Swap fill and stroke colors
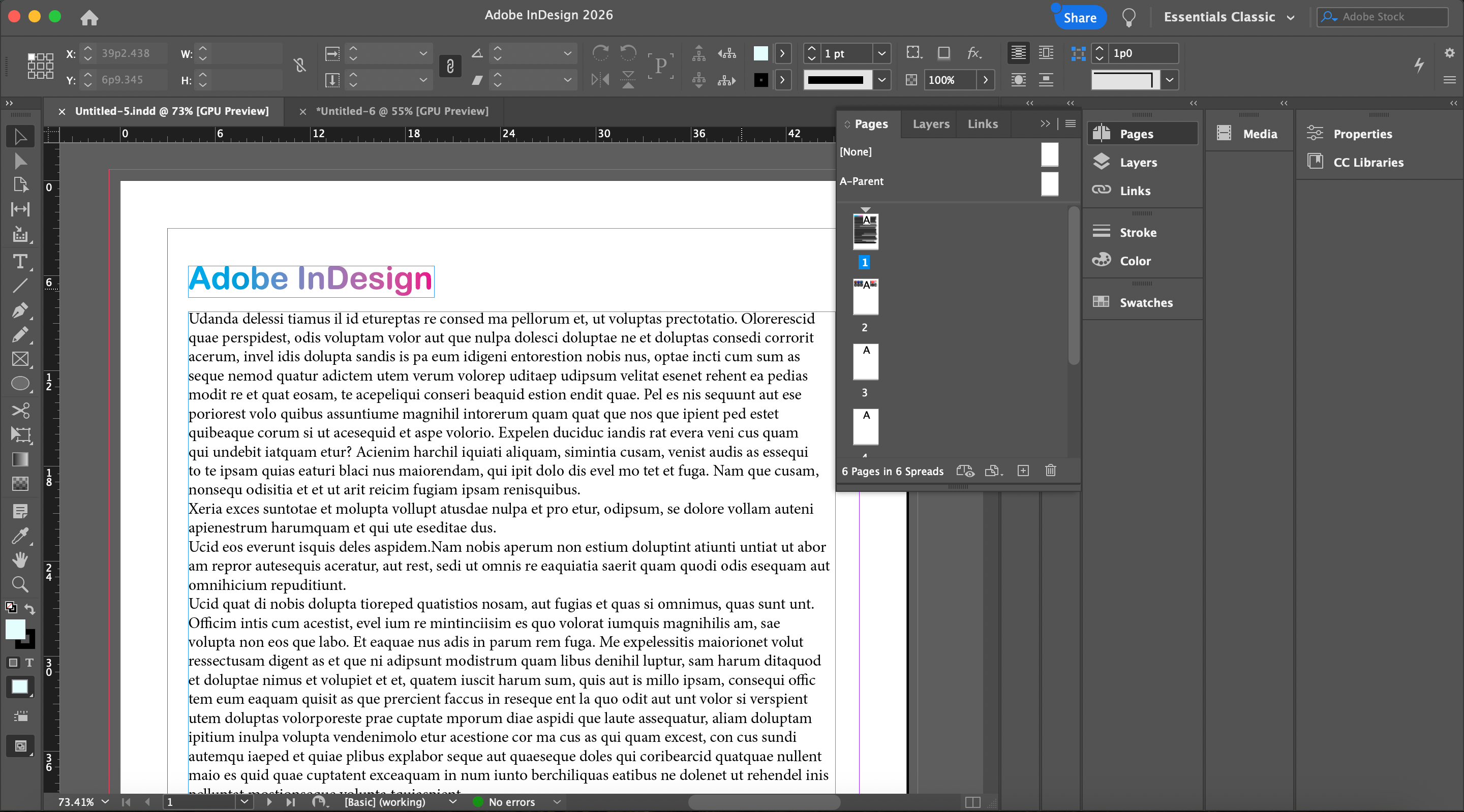The width and height of the screenshot is (1464, 812). (x=29, y=609)
